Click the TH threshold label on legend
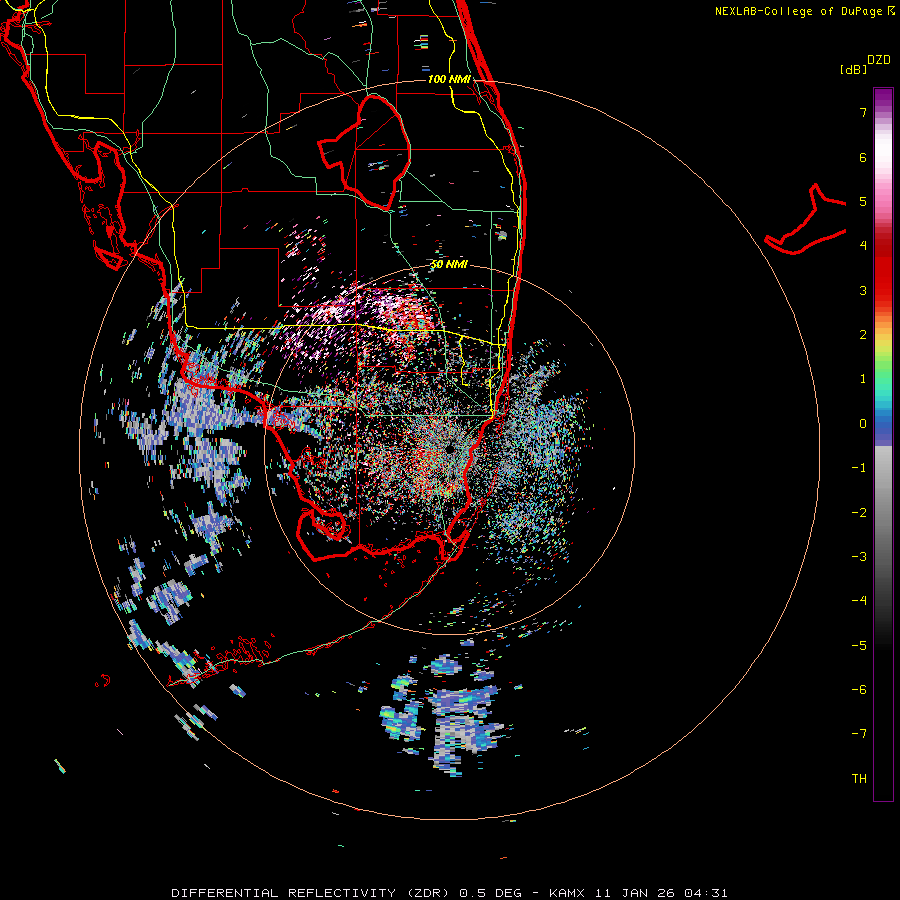Image resolution: width=900 pixels, height=900 pixels. tap(859, 779)
